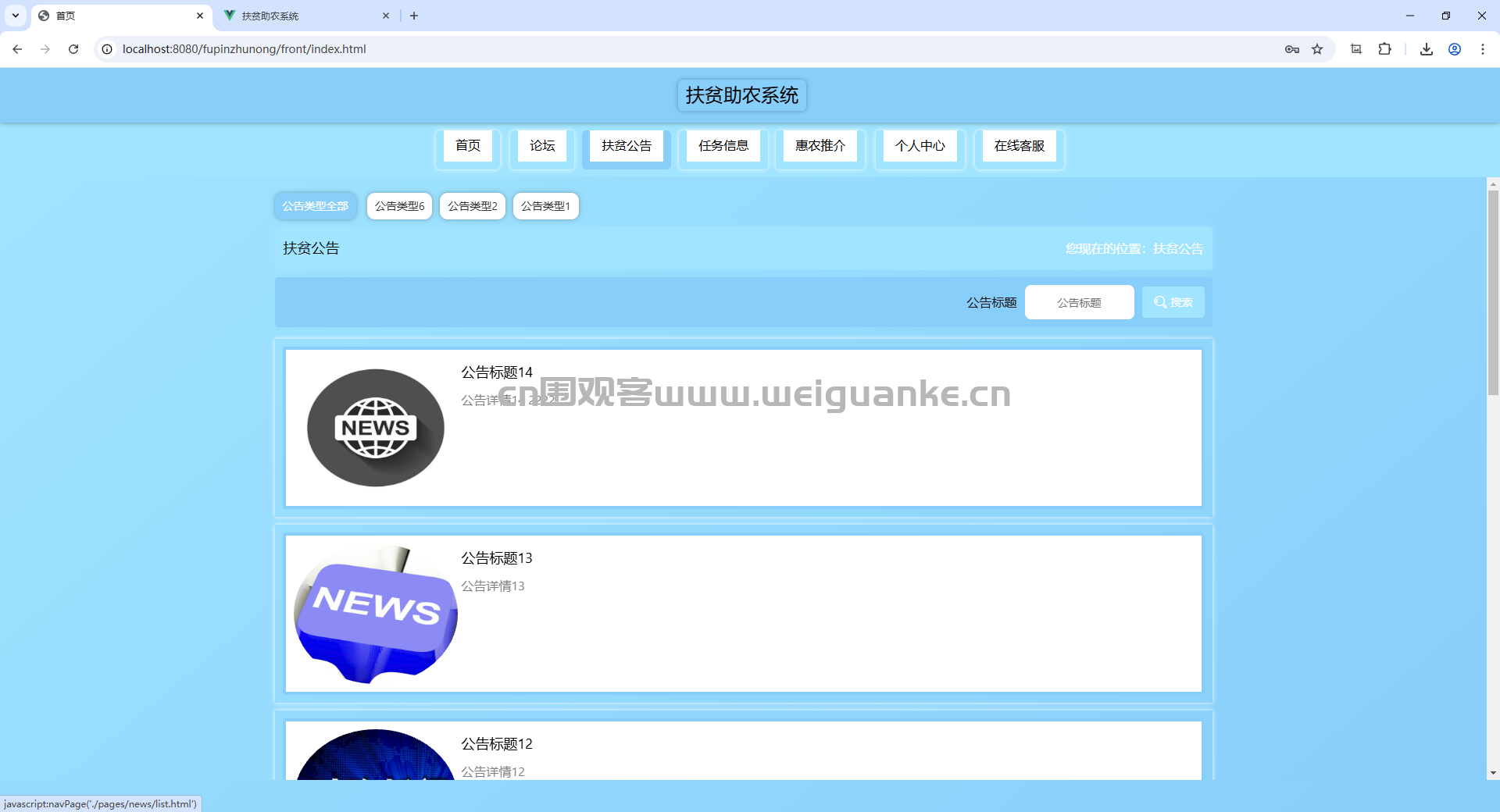
Task: Open the tab search dropdown arrow
Action: click(16, 16)
